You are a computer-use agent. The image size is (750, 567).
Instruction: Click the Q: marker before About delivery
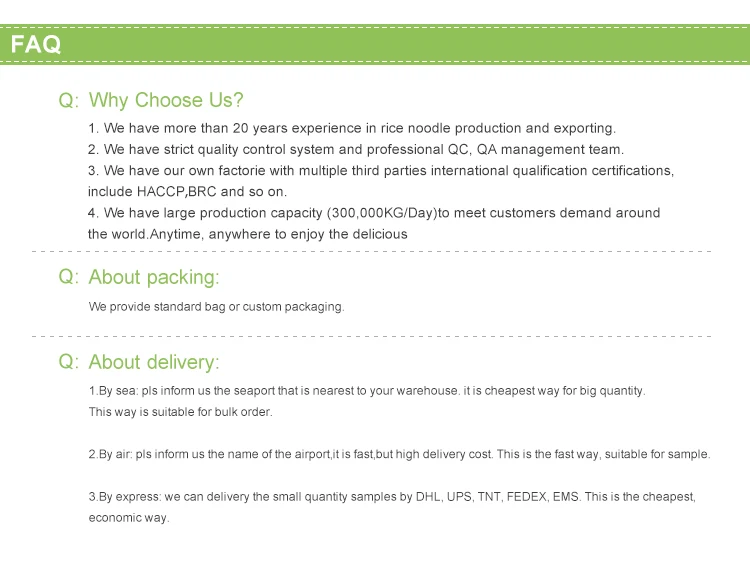coord(68,362)
